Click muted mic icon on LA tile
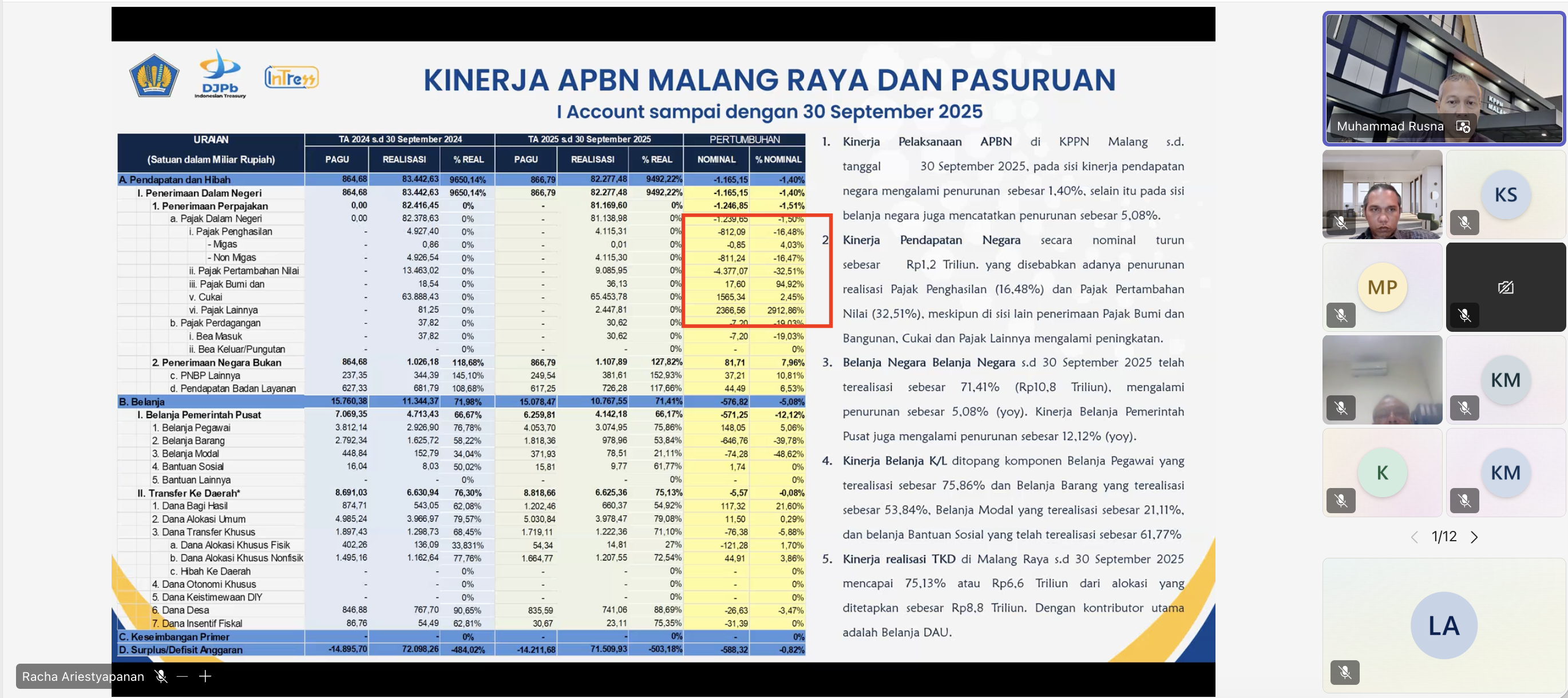1568x698 pixels. coord(1345,672)
